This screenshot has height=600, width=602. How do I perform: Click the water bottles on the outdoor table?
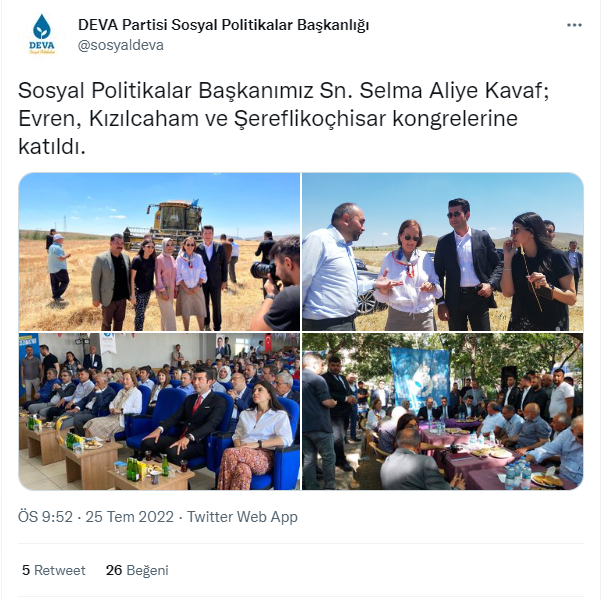[x=518, y=474]
